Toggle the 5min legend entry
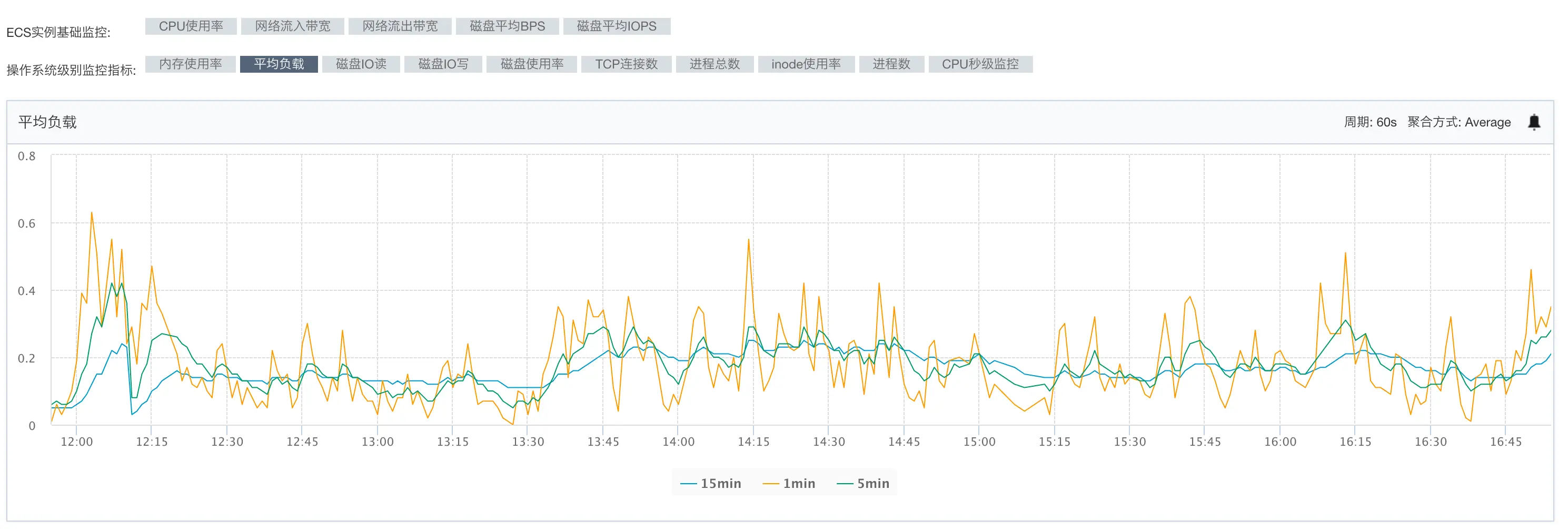1568x529 pixels. pos(864,483)
